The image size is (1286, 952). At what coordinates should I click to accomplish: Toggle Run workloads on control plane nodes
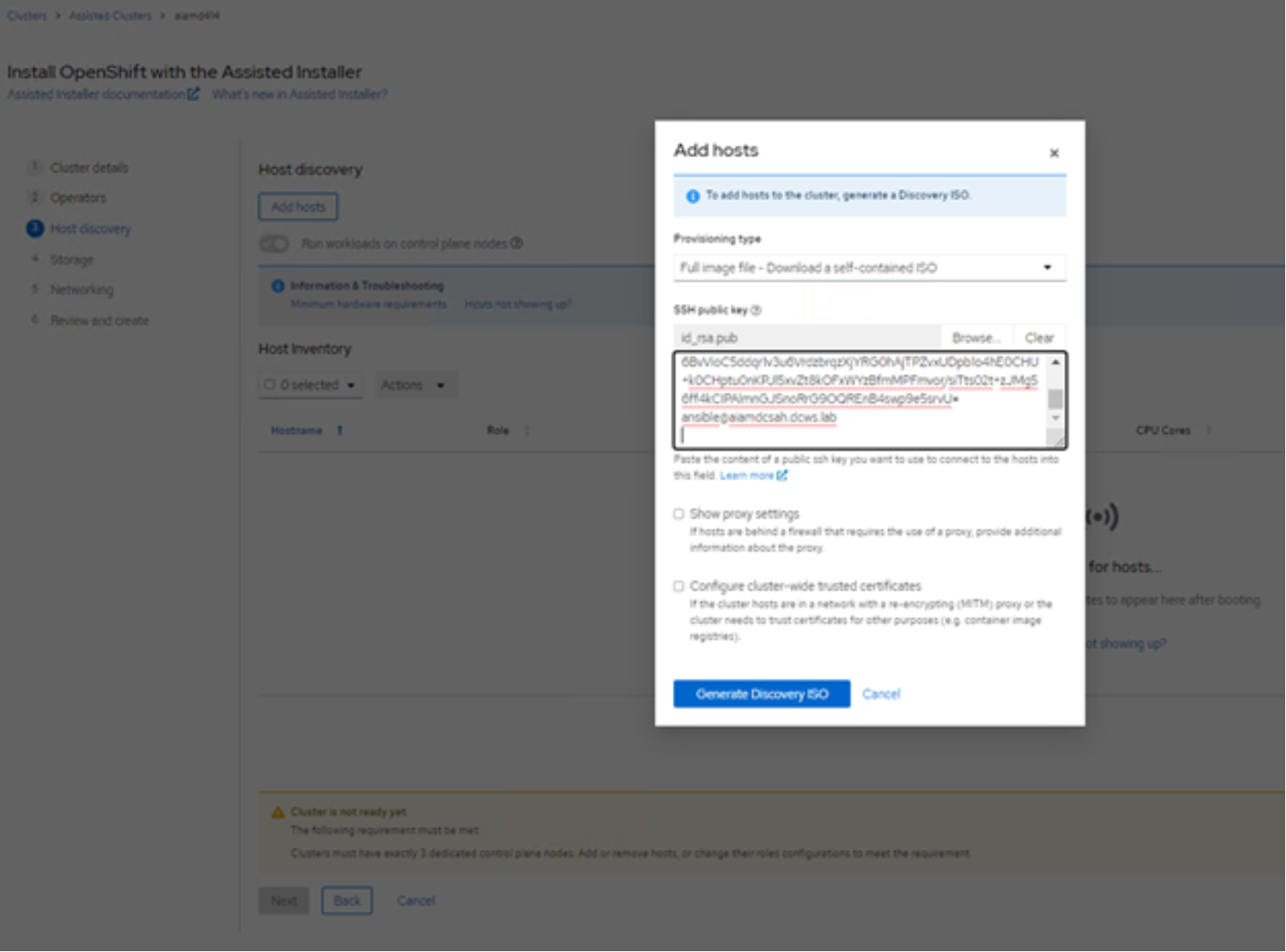[x=274, y=244]
